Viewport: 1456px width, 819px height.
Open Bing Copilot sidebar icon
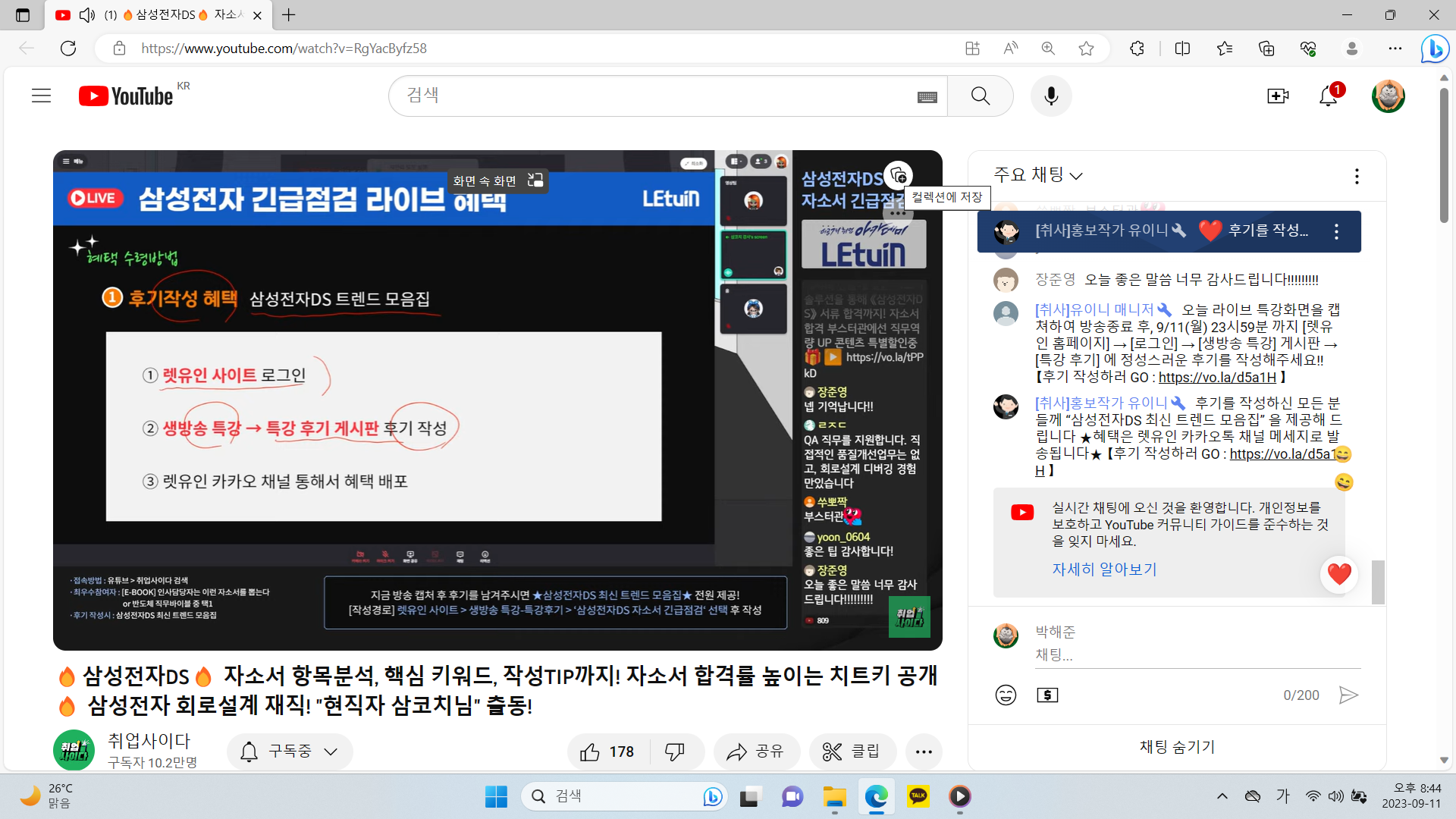tap(1434, 49)
